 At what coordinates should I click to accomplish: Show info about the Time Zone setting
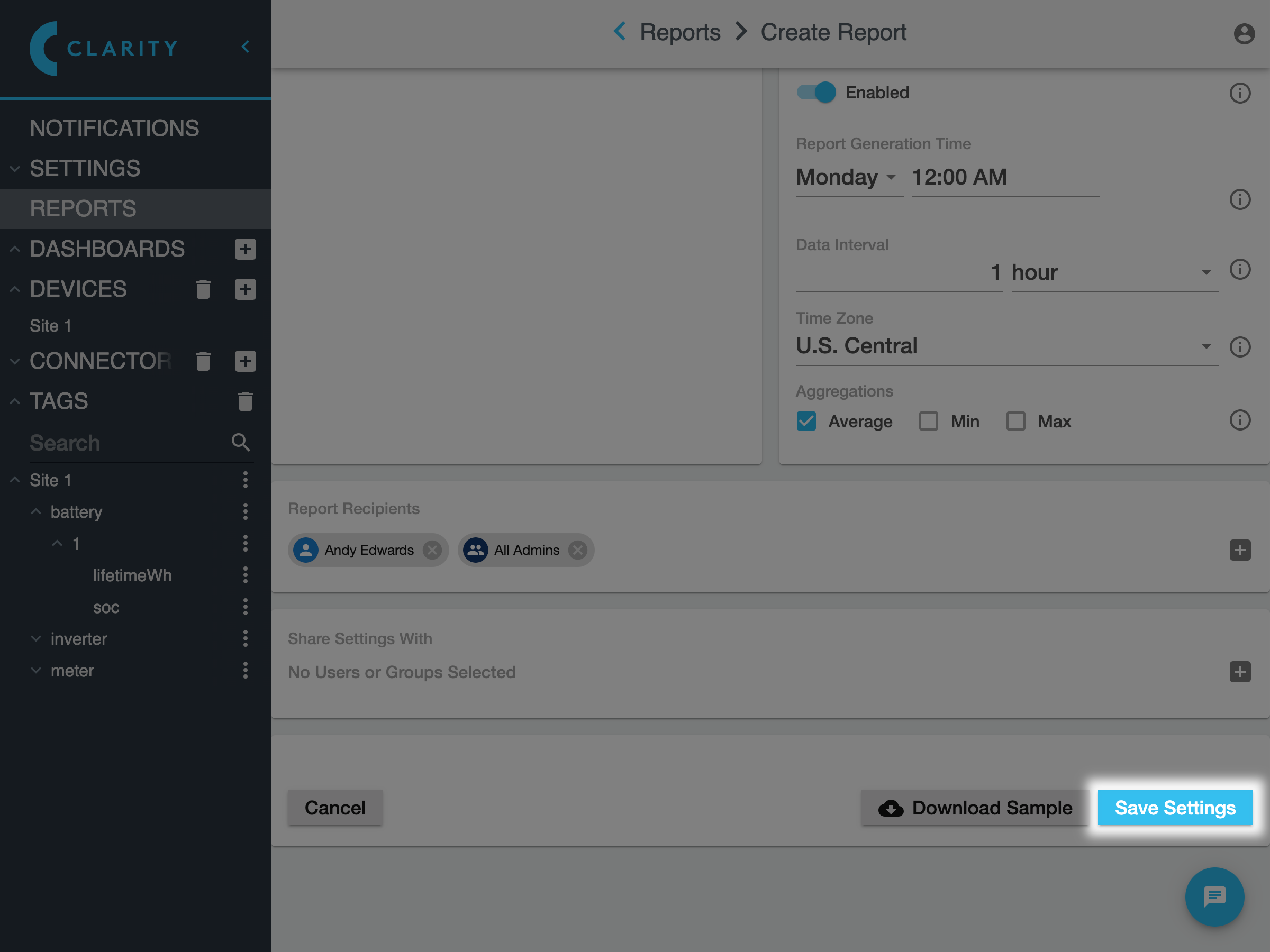pos(1239,347)
